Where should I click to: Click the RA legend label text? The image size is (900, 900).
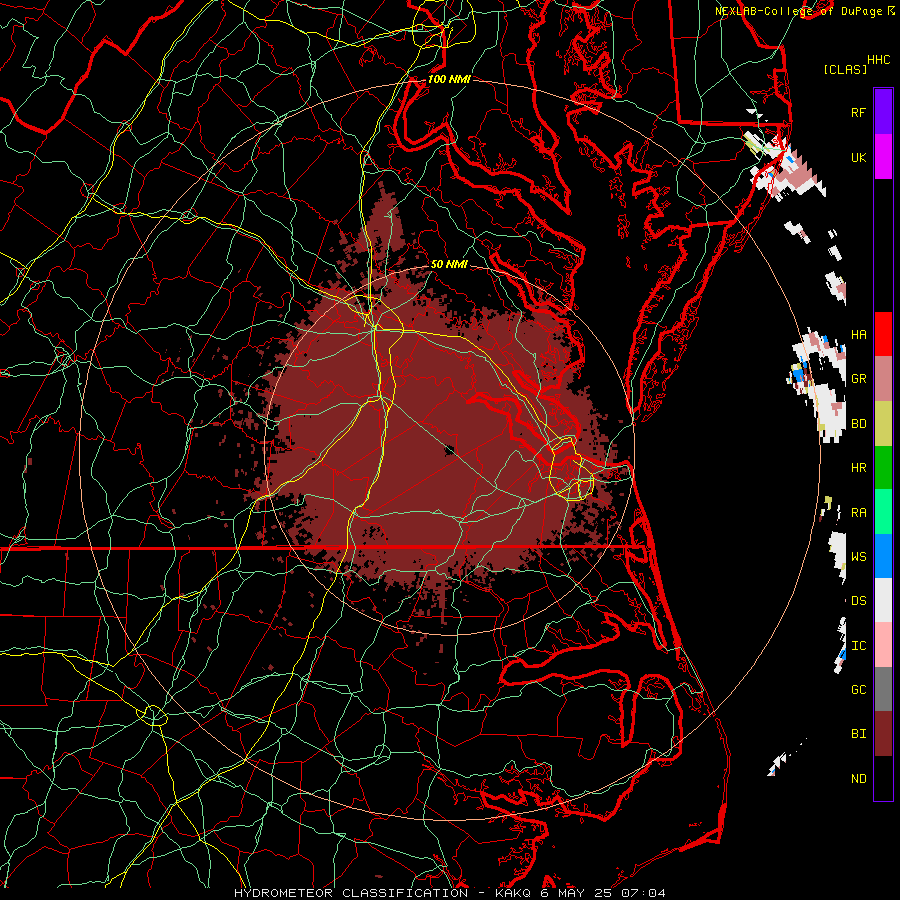click(858, 513)
